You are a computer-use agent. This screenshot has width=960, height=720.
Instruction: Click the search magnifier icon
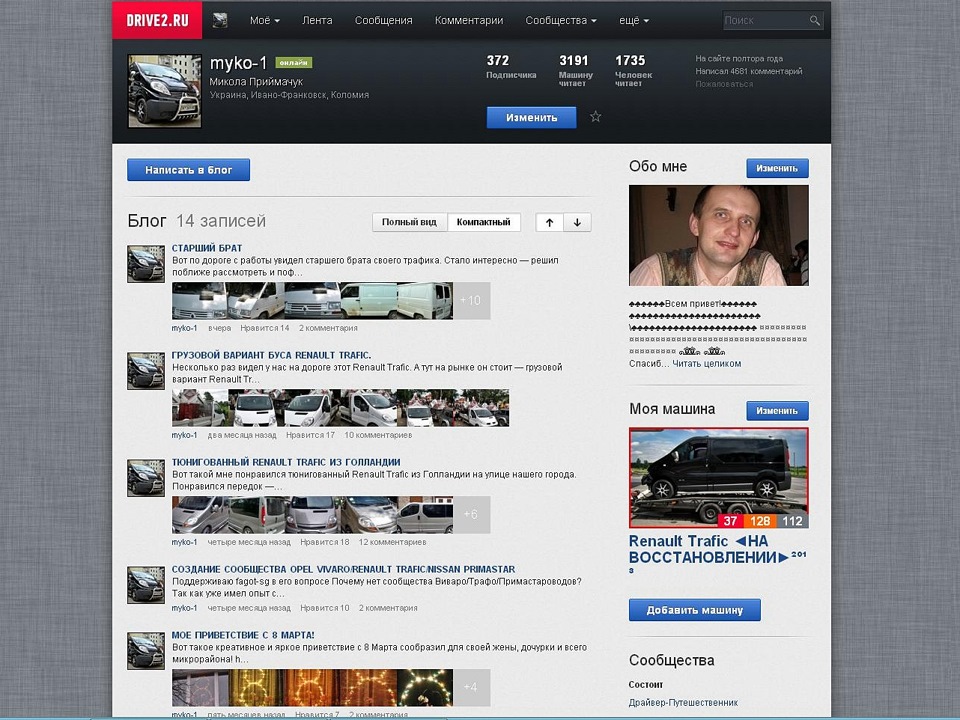[x=814, y=20]
